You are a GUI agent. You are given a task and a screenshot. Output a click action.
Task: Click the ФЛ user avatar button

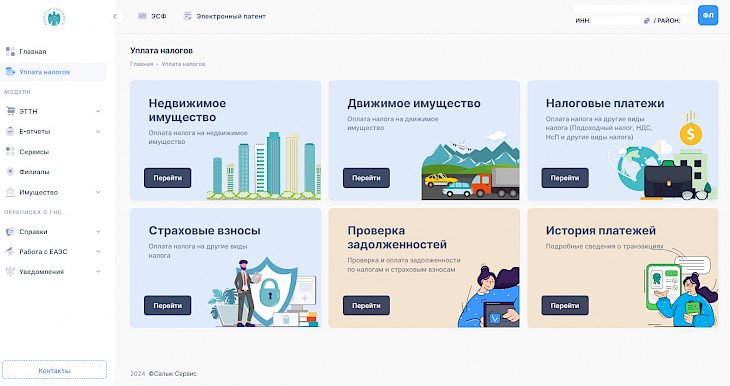708,15
